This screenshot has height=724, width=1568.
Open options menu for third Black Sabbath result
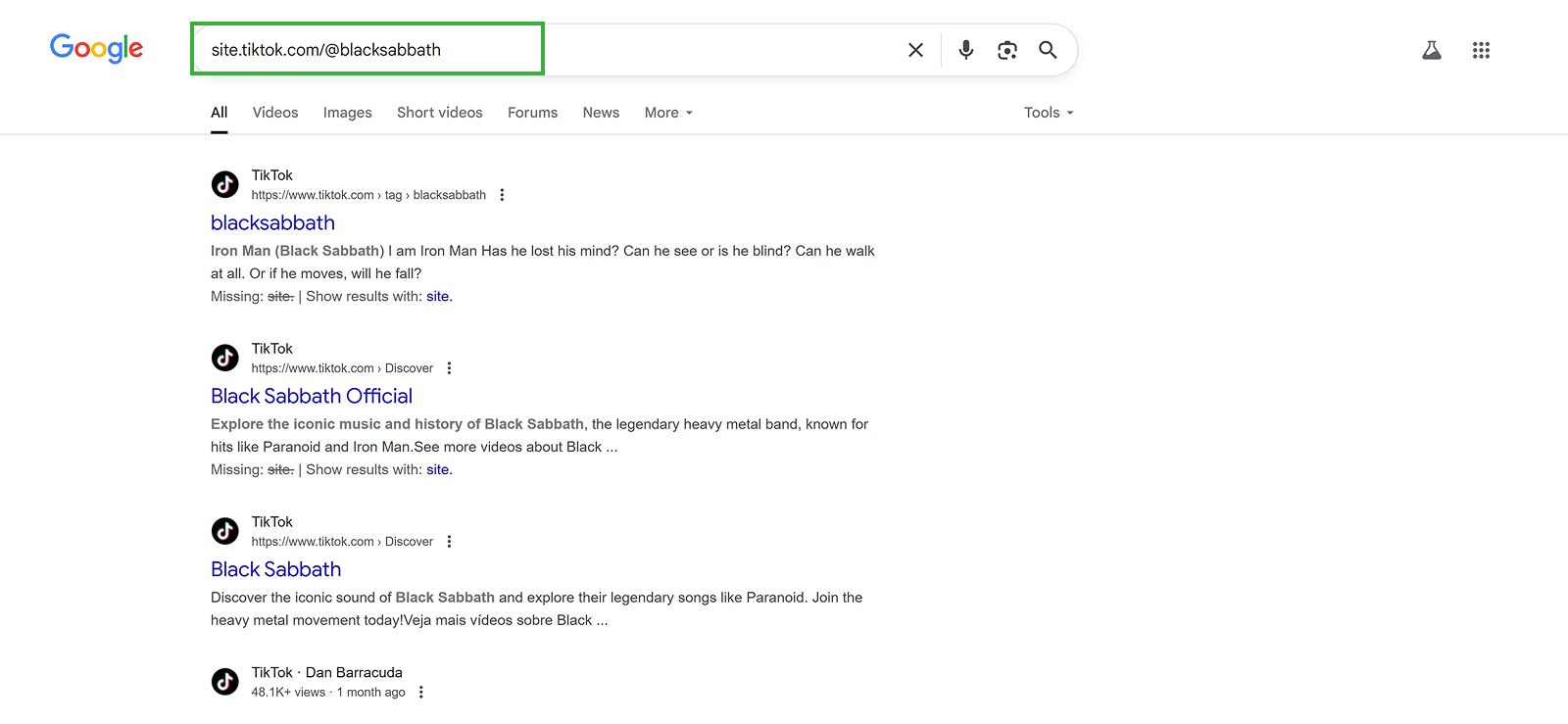tap(449, 542)
